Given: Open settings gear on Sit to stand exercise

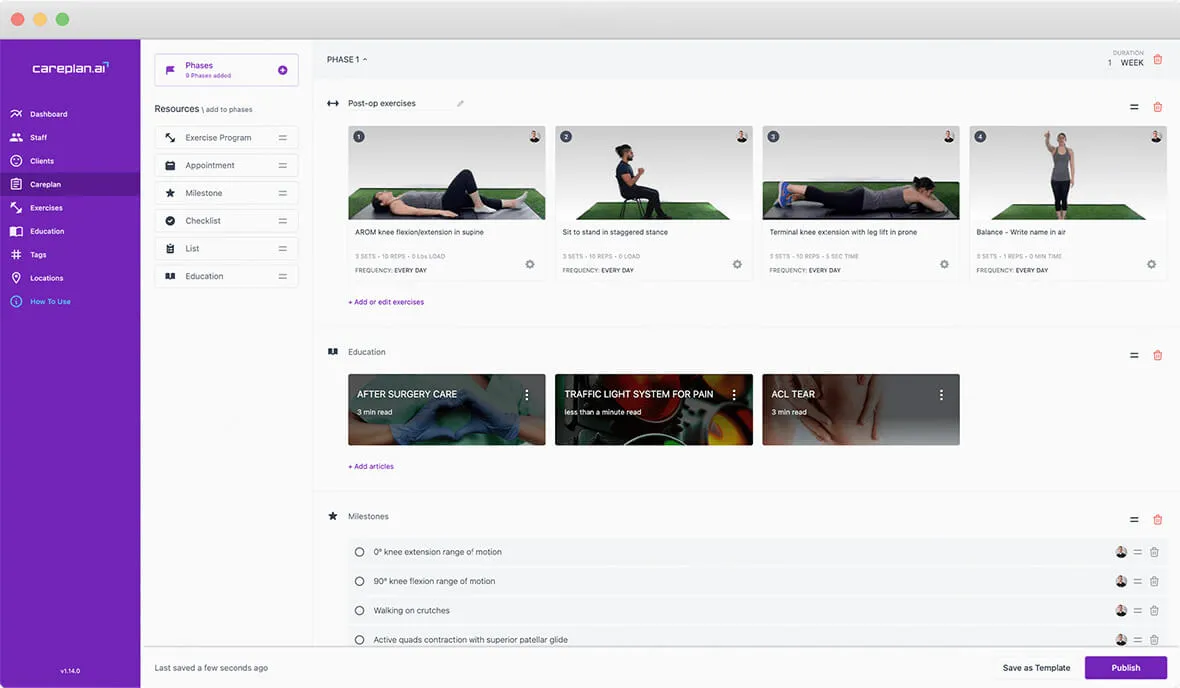Looking at the screenshot, I should point(737,264).
